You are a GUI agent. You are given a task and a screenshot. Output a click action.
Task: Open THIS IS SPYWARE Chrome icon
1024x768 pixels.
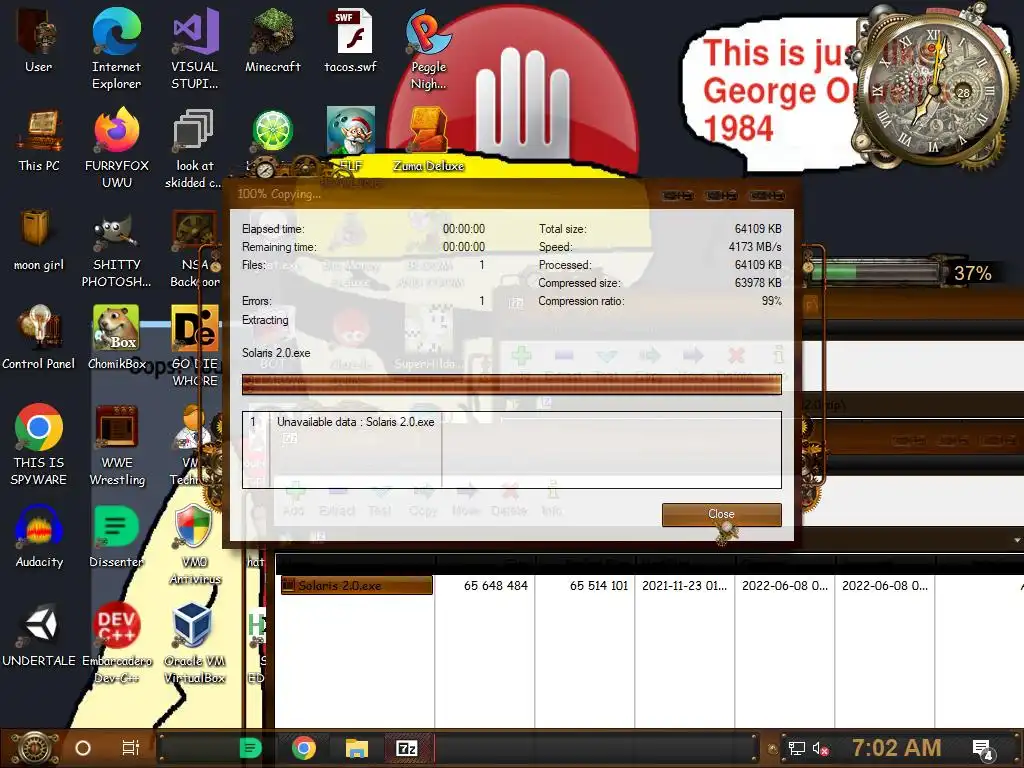pos(39,444)
